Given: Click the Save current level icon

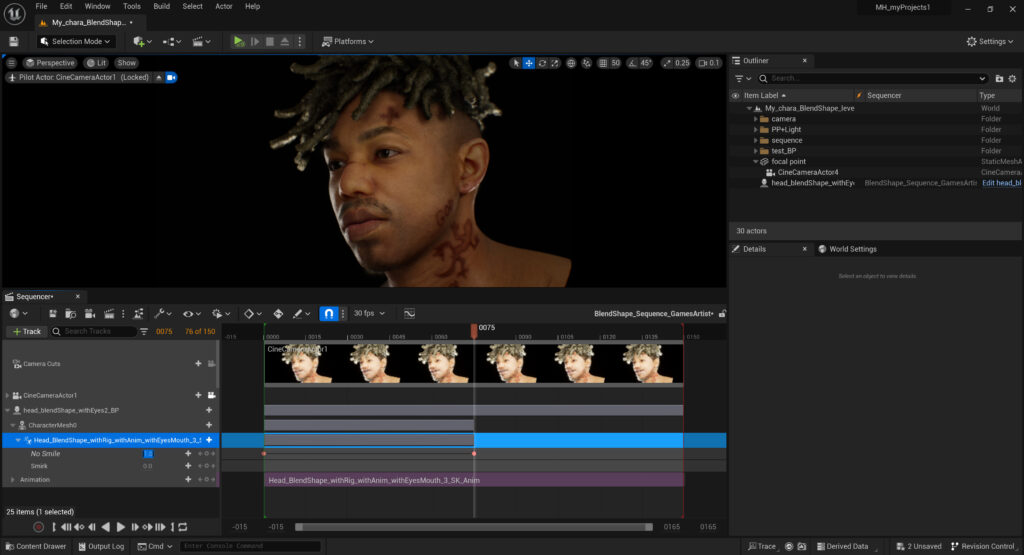Looking at the screenshot, I should tap(13, 41).
